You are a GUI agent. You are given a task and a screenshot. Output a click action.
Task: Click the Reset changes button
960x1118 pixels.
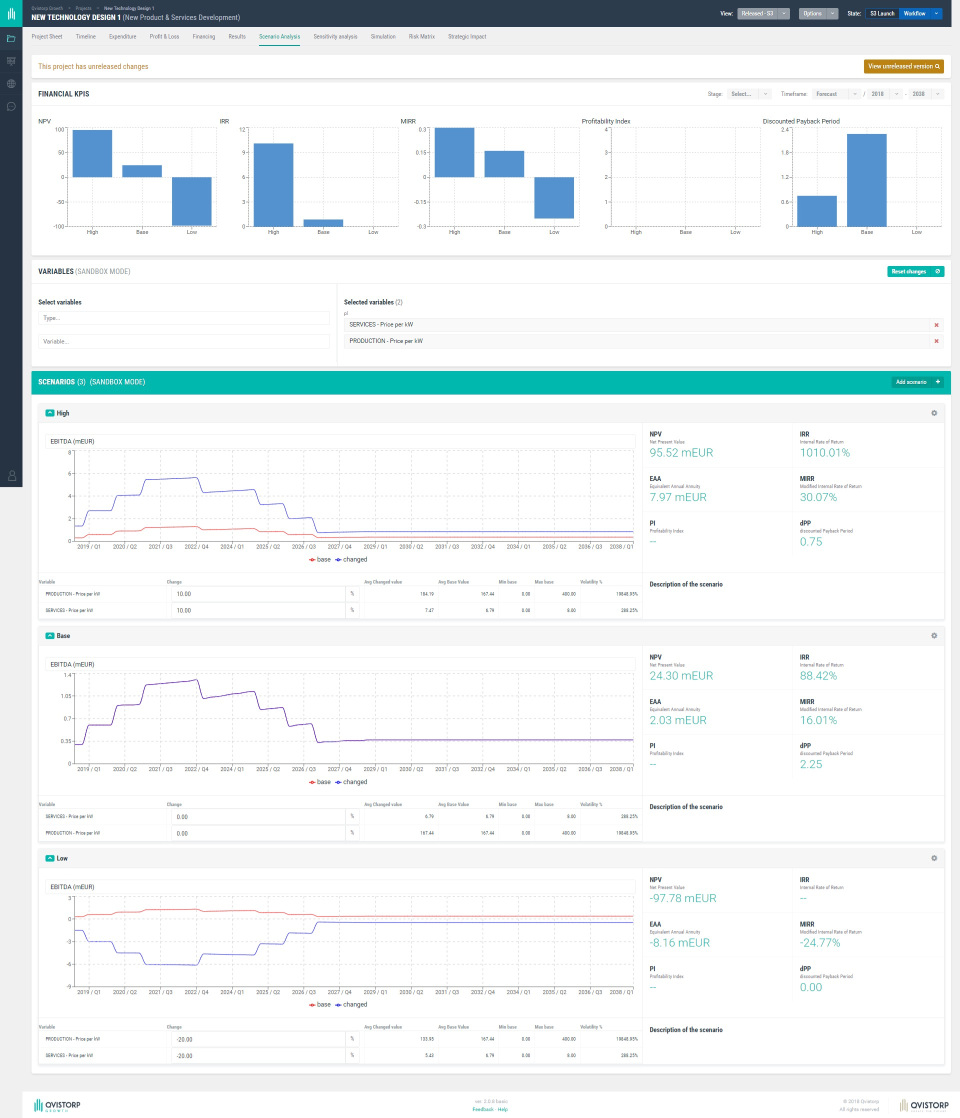click(x=916, y=272)
